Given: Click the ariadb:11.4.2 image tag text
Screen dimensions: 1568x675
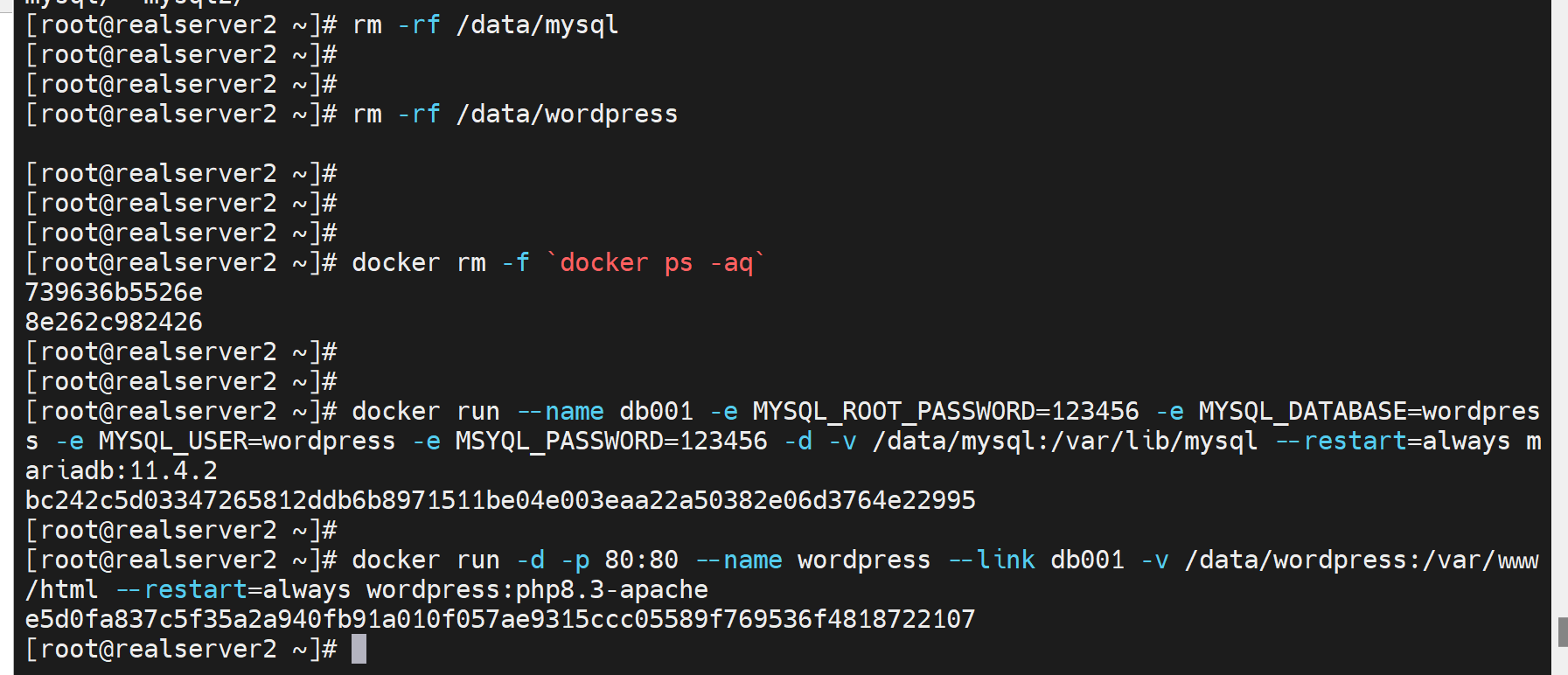Looking at the screenshot, I should 121,470.
